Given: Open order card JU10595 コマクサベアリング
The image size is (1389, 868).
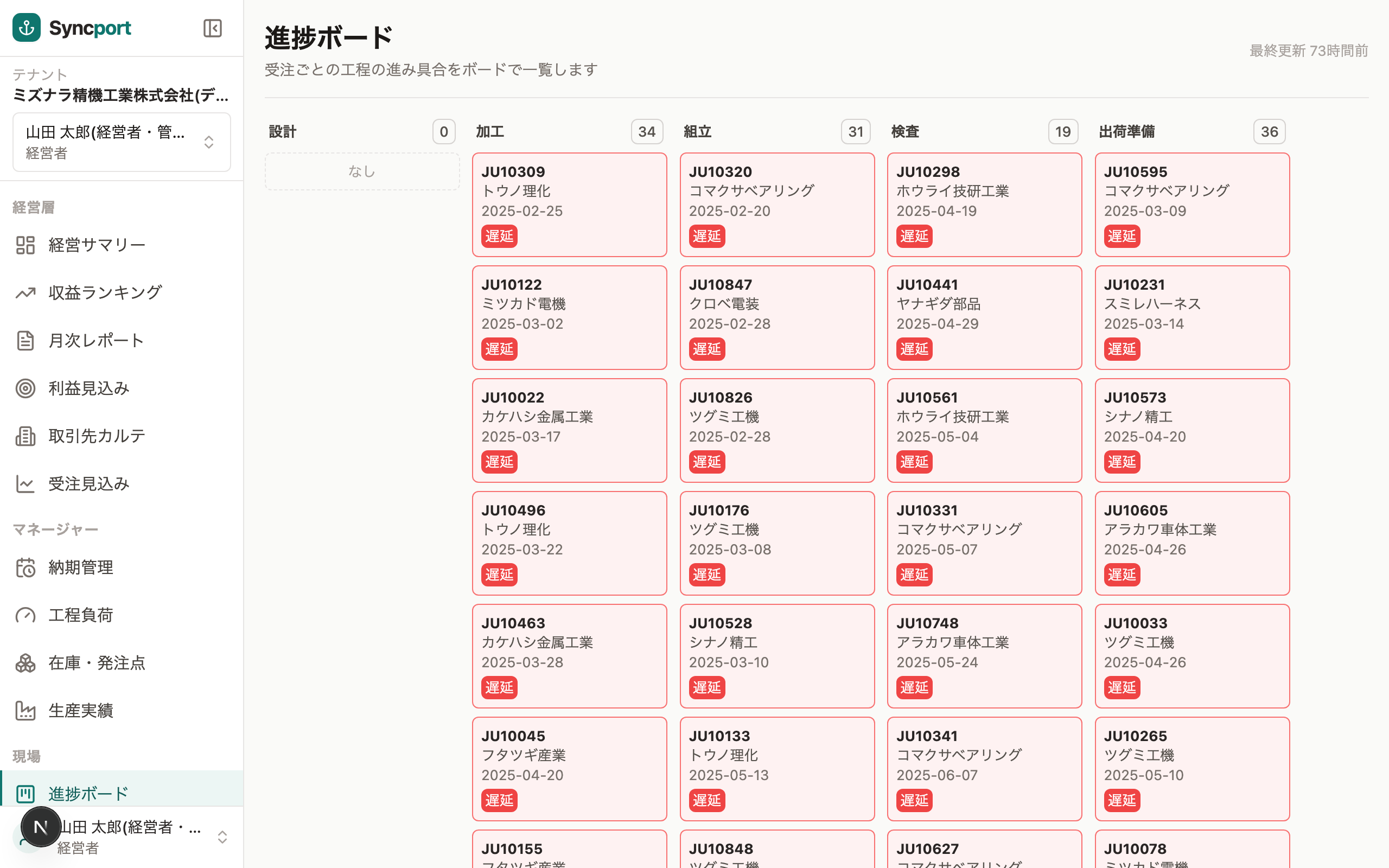Looking at the screenshot, I should coord(1192,205).
